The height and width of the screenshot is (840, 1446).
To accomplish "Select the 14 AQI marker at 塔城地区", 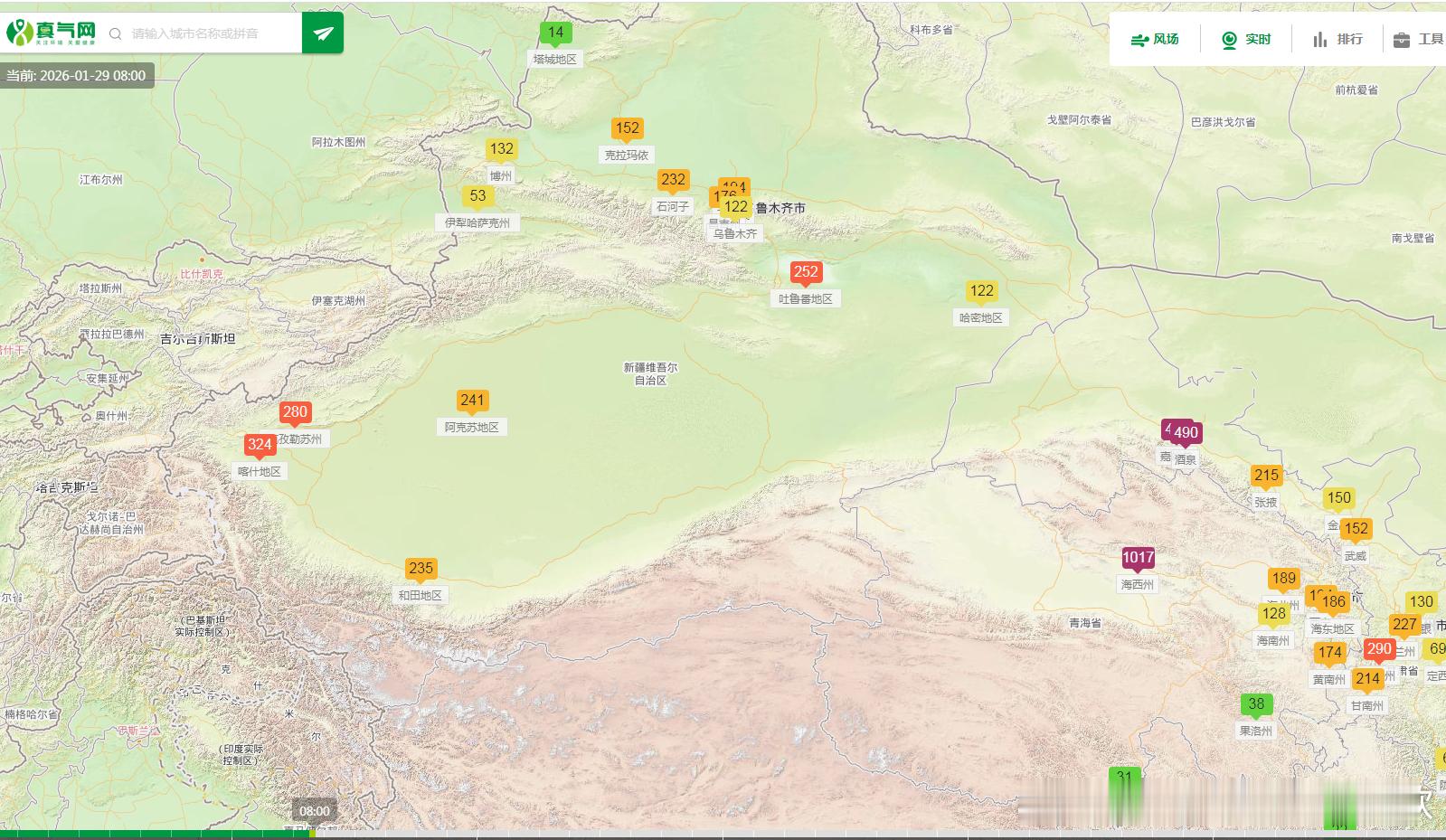I will (x=555, y=33).
